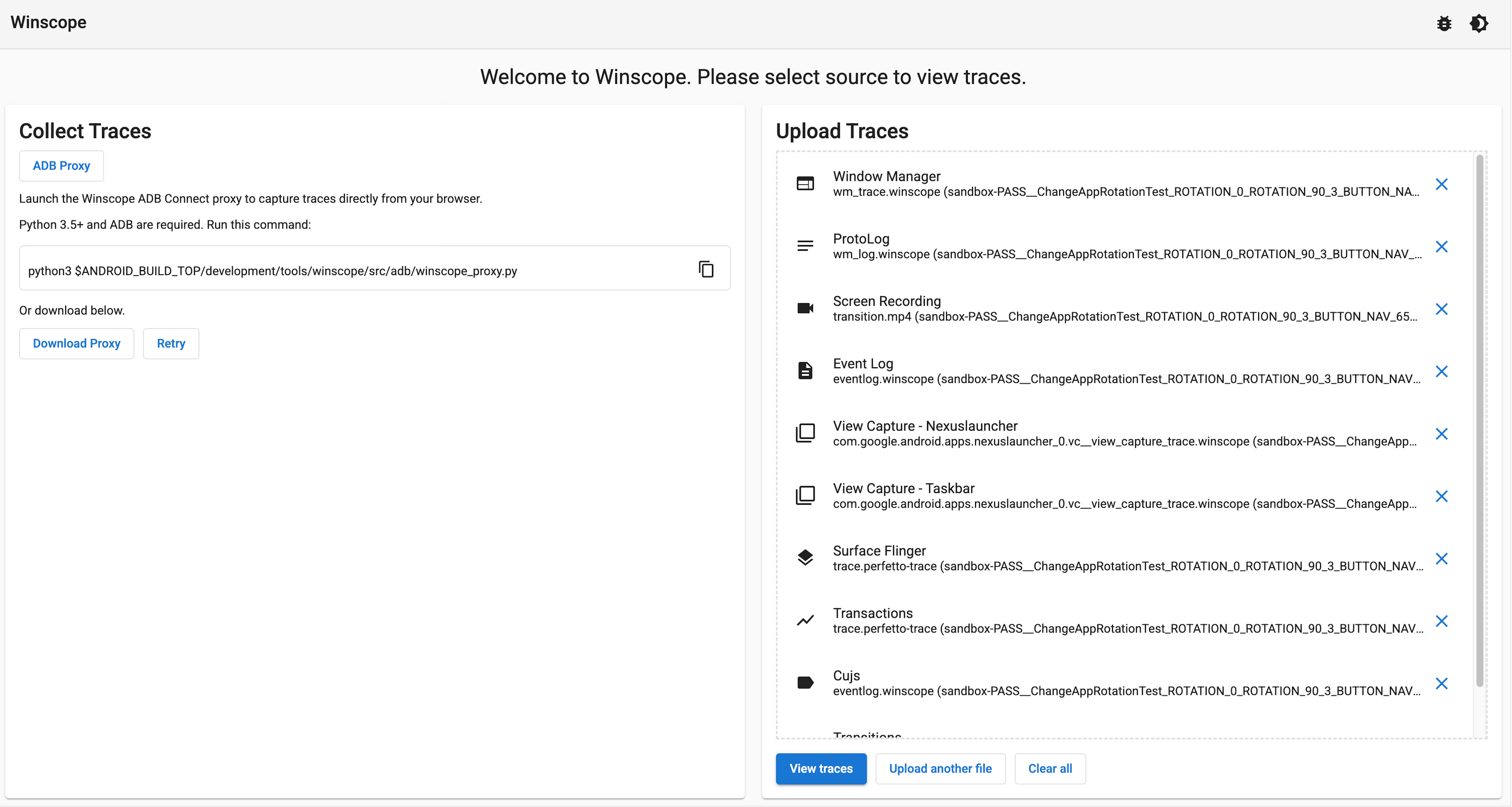Click the Surface Flinger layers icon

click(x=805, y=558)
